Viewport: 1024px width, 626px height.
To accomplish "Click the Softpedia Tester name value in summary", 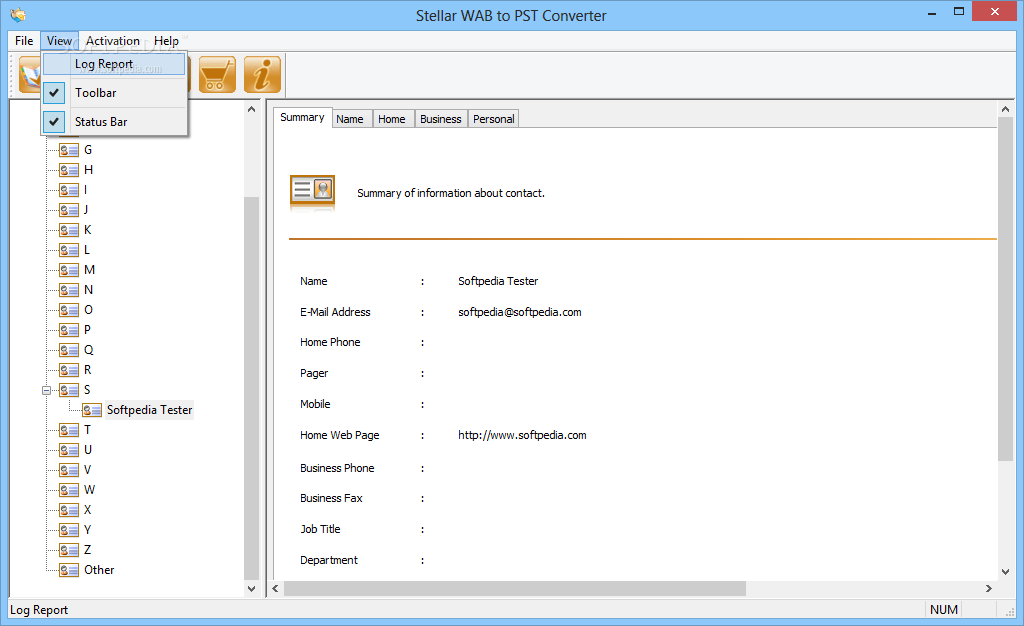I will tap(498, 281).
